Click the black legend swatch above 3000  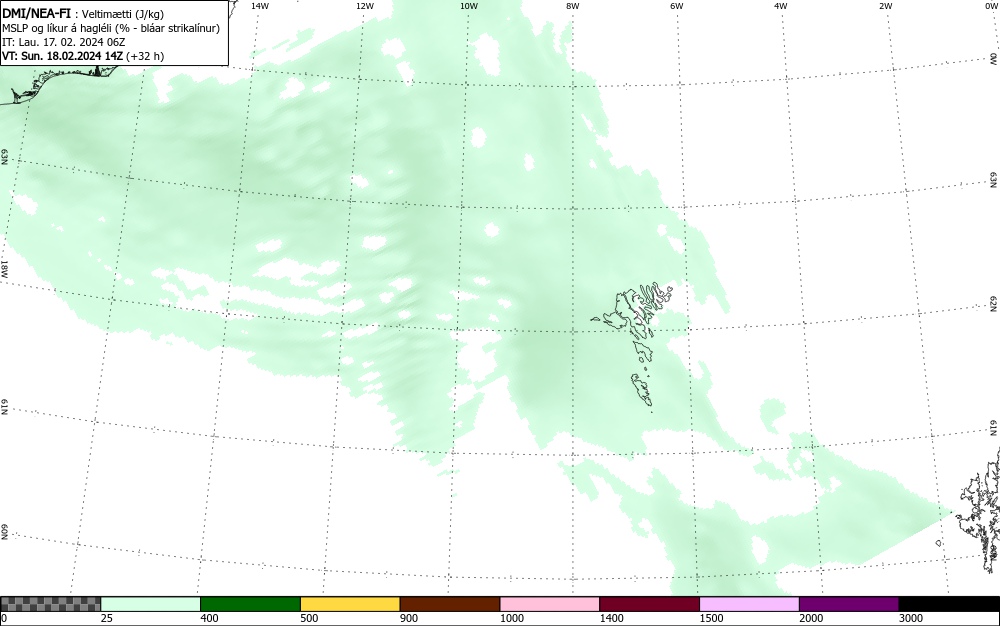tap(949, 604)
